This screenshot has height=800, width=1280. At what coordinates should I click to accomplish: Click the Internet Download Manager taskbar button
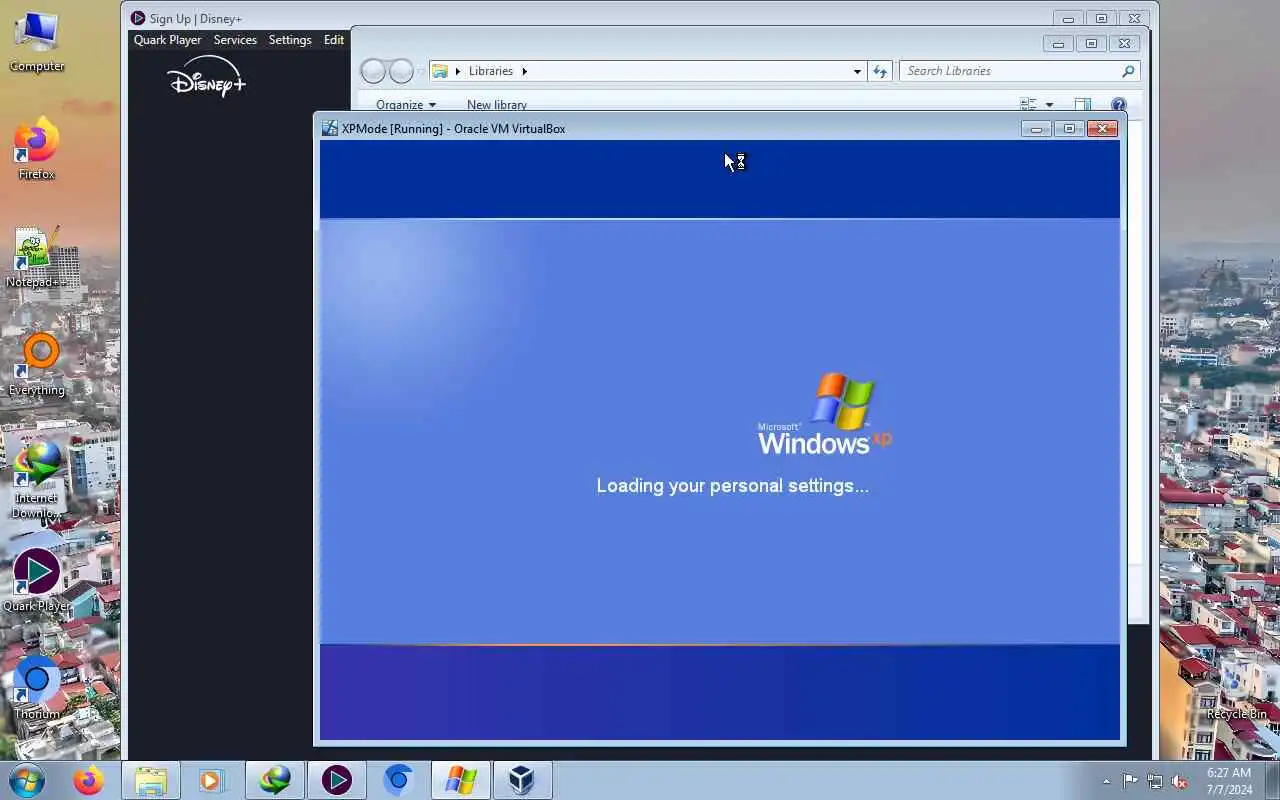coord(274,780)
